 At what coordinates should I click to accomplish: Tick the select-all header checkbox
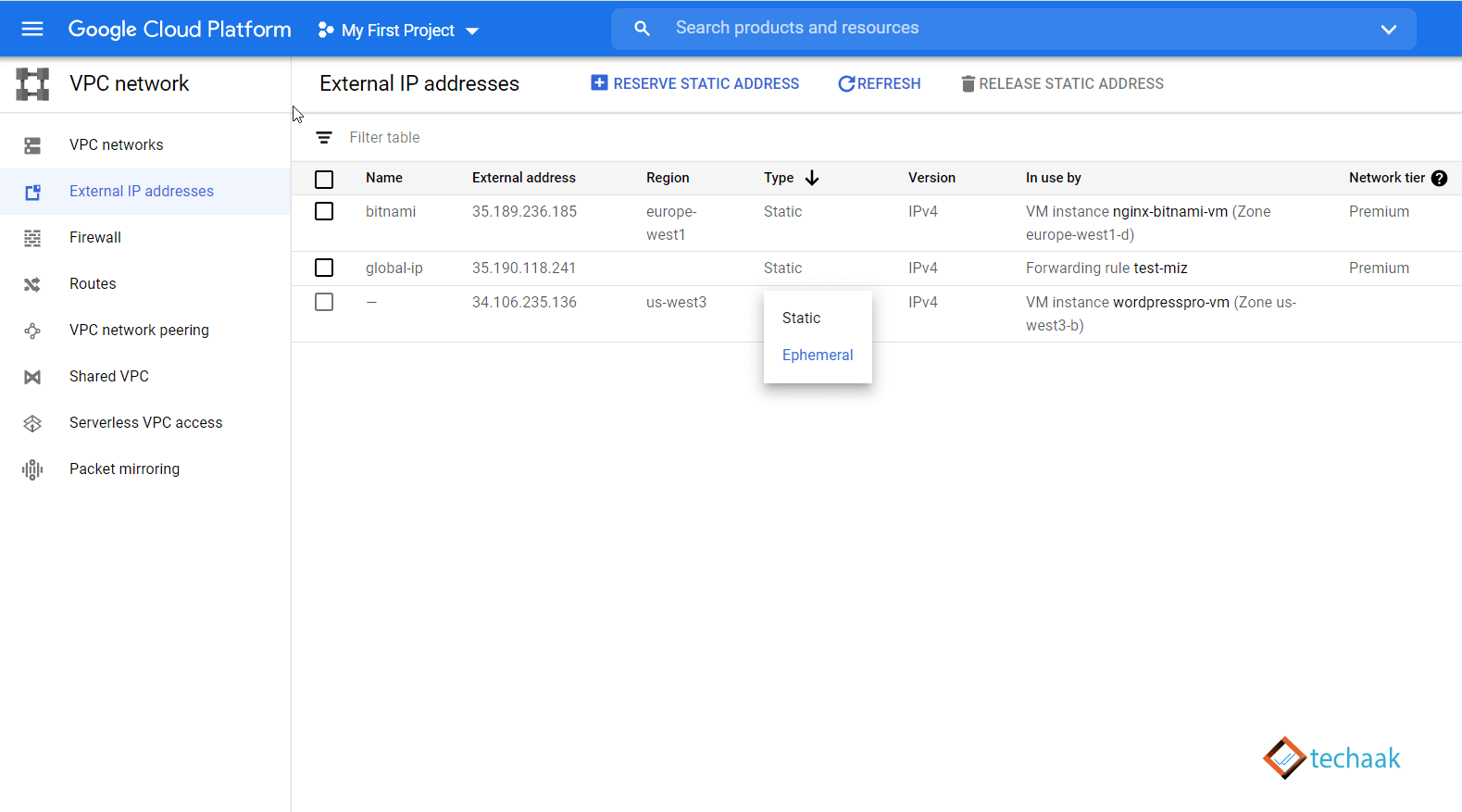click(324, 180)
